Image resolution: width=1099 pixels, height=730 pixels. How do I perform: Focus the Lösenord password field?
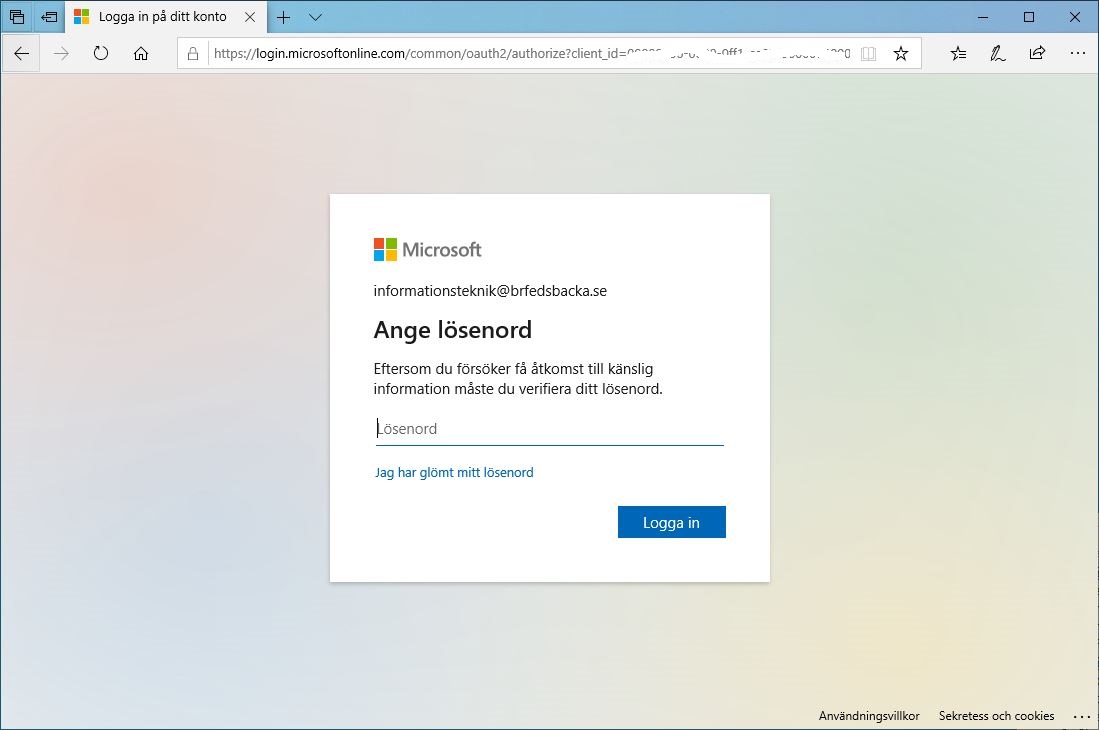pyautogui.click(x=550, y=429)
